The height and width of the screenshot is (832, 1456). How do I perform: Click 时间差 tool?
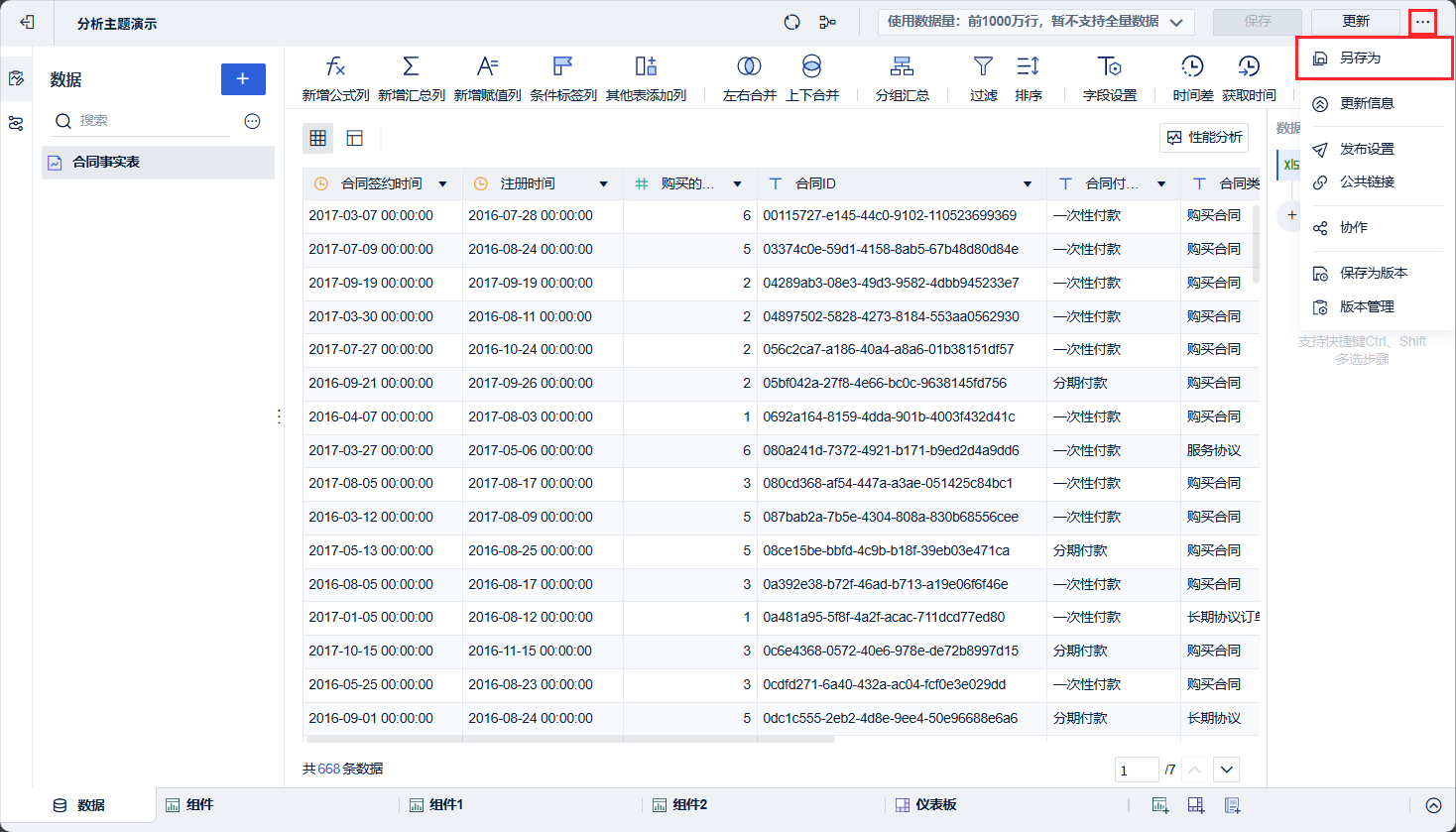pyautogui.click(x=1192, y=78)
